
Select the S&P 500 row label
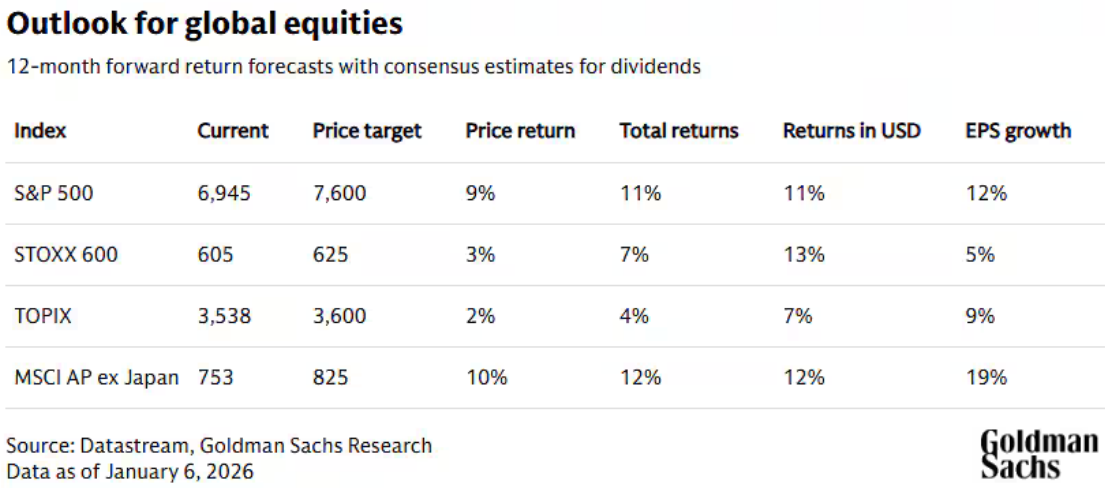(x=53, y=193)
